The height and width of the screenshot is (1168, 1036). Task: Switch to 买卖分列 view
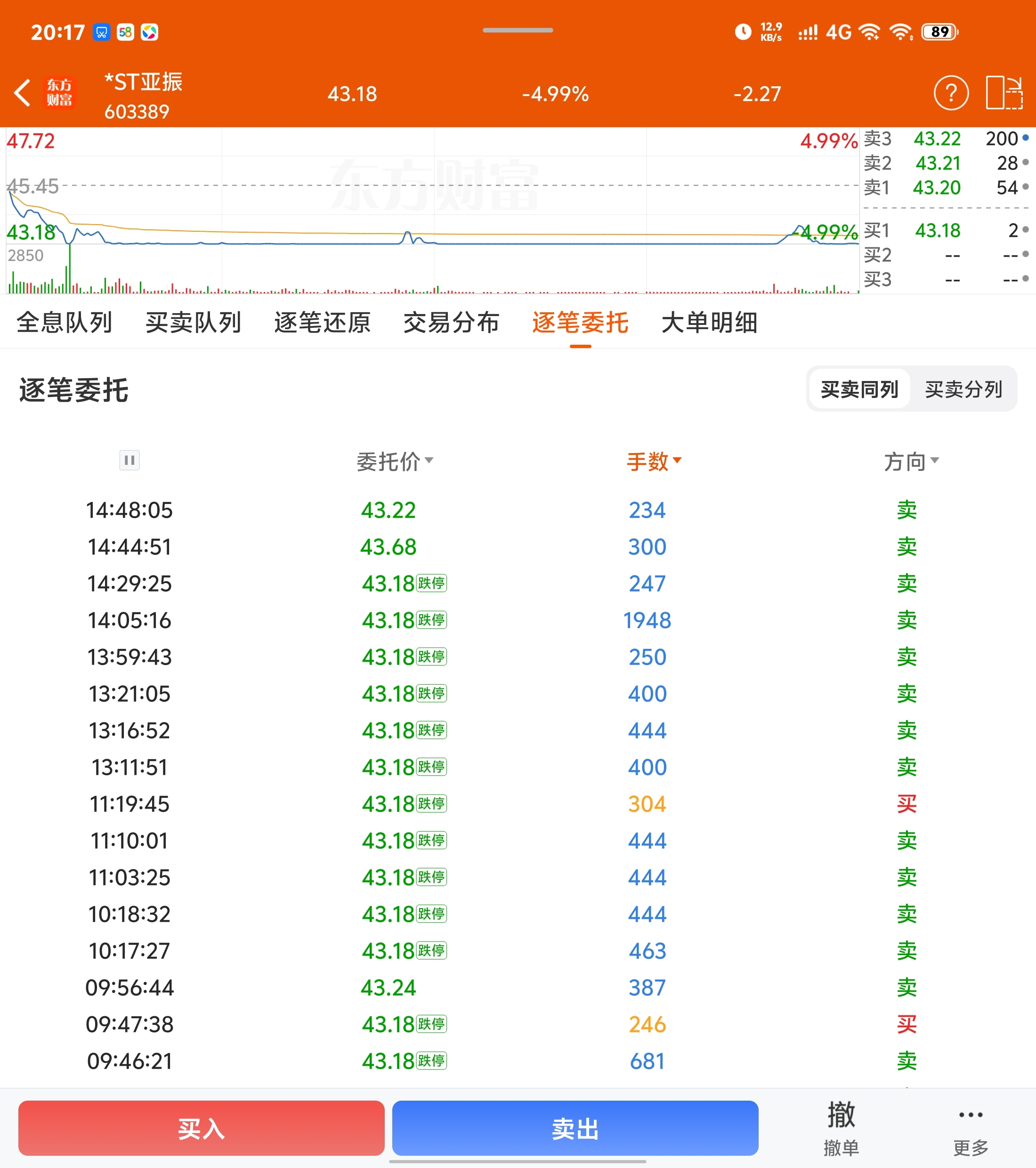(x=963, y=389)
